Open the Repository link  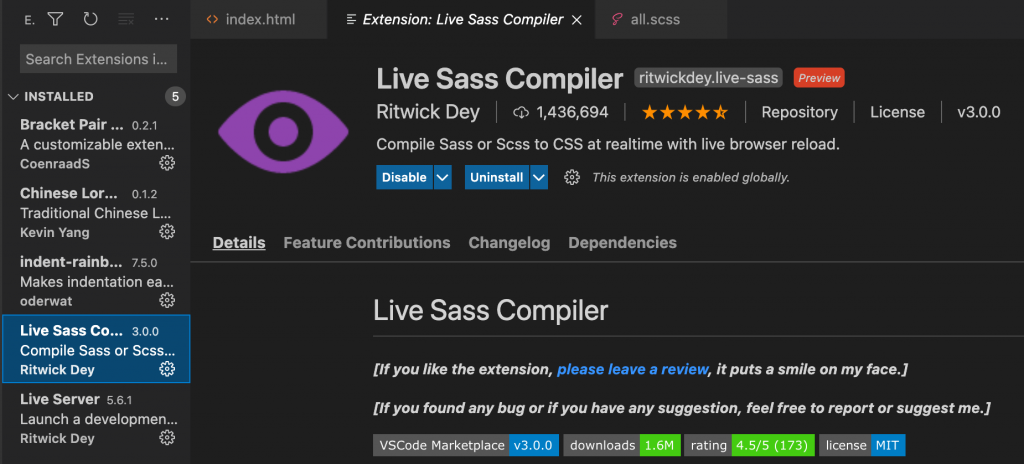coord(799,112)
